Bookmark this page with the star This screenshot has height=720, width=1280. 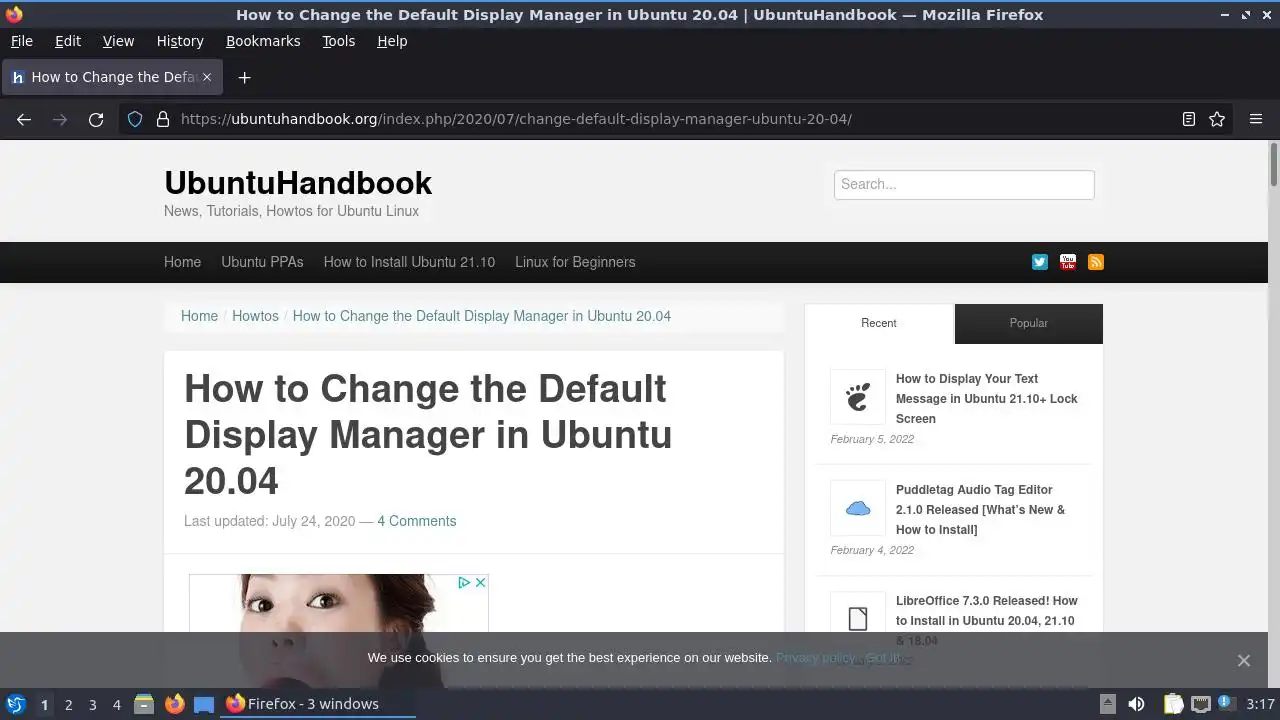tap(1217, 119)
